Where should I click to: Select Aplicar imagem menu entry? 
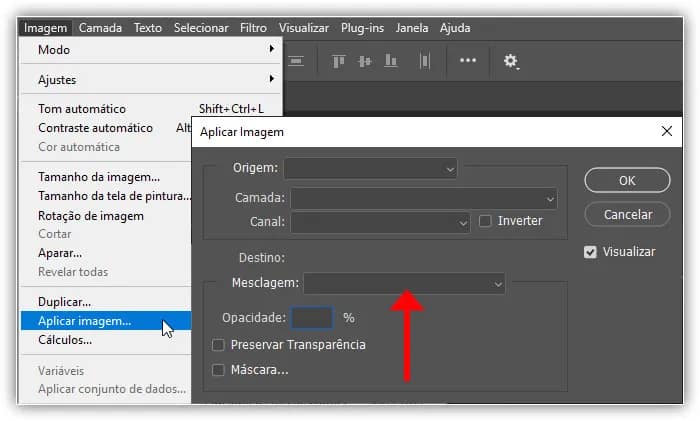pos(85,321)
